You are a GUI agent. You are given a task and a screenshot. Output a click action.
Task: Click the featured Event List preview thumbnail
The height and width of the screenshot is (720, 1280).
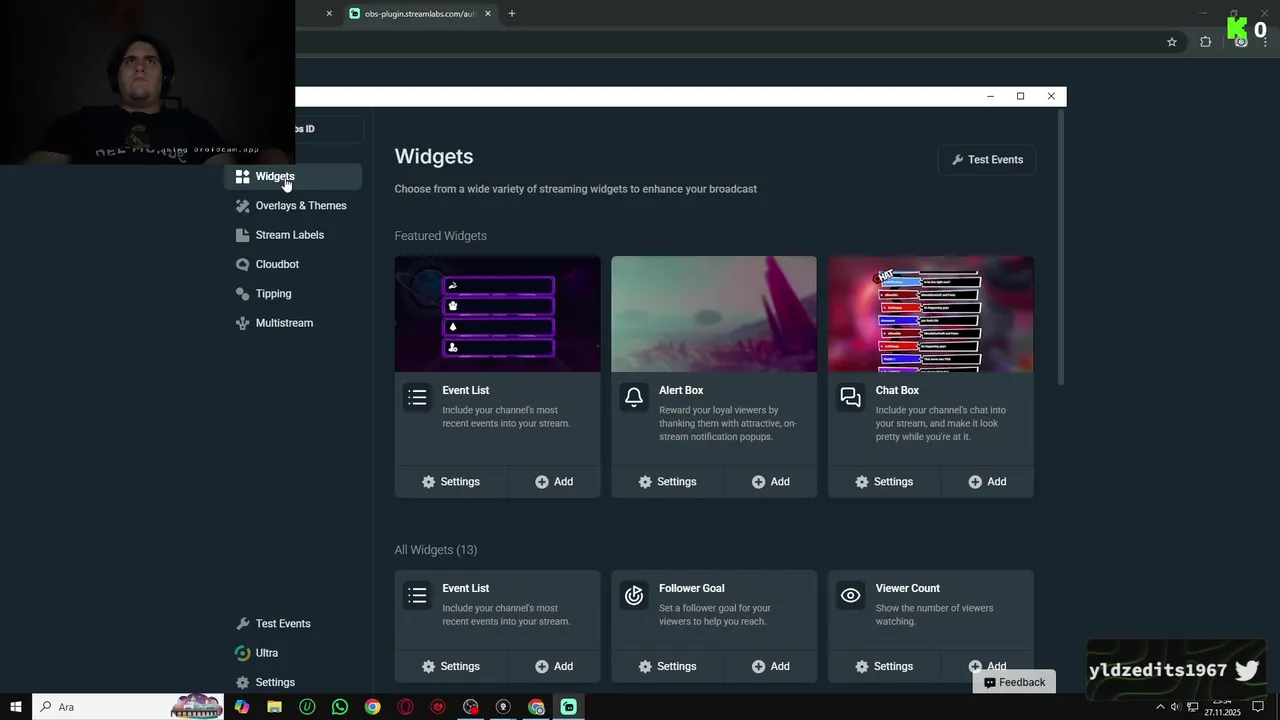tap(498, 314)
